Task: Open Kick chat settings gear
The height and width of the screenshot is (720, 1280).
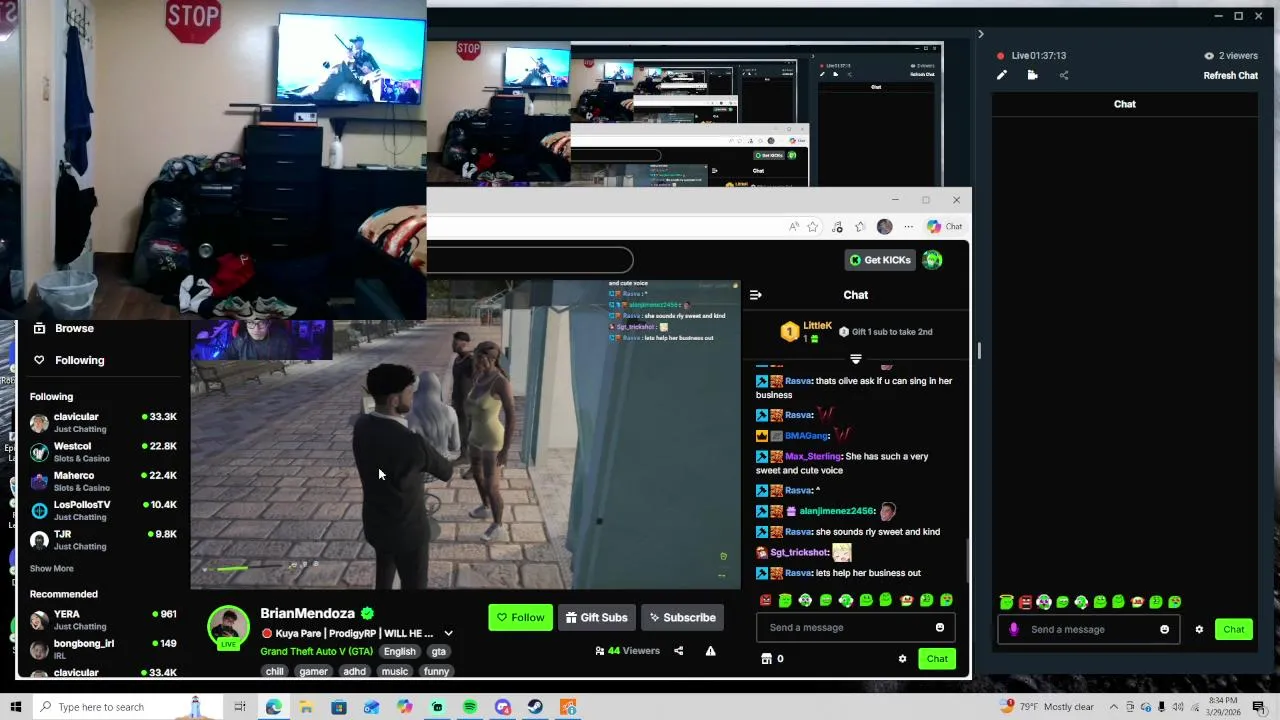Action: 902,658
